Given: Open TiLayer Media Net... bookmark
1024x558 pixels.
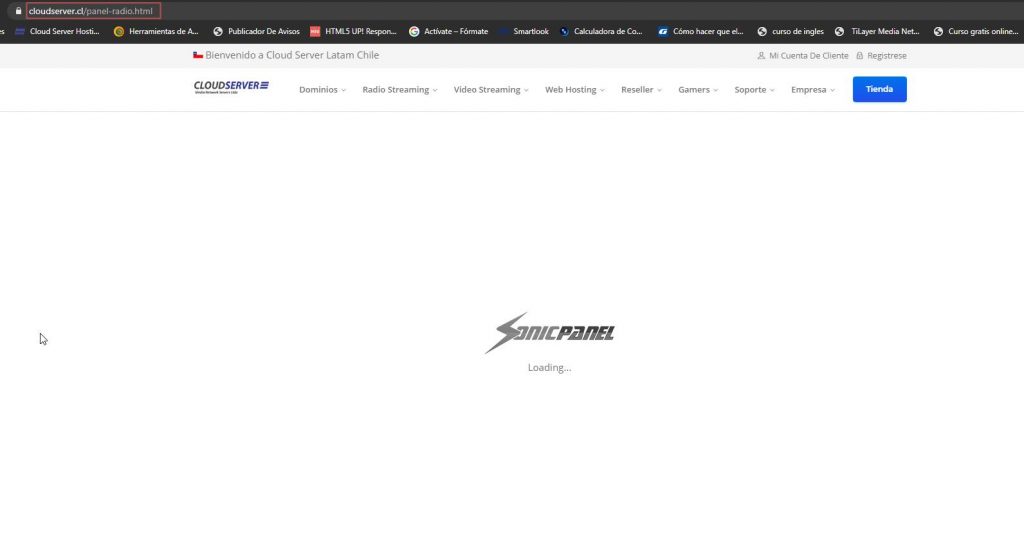Looking at the screenshot, I should [x=877, y=31].
